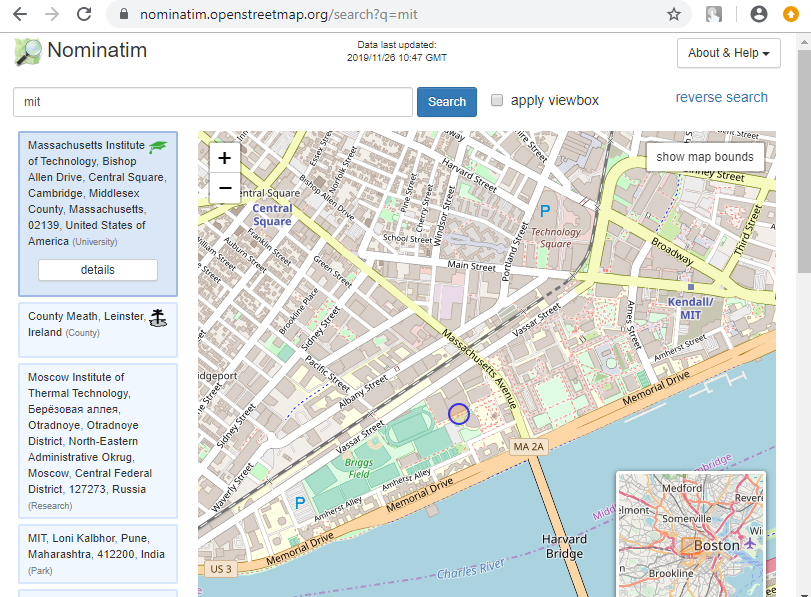Click the padlock icon in the address bar

tap(122, 15)
